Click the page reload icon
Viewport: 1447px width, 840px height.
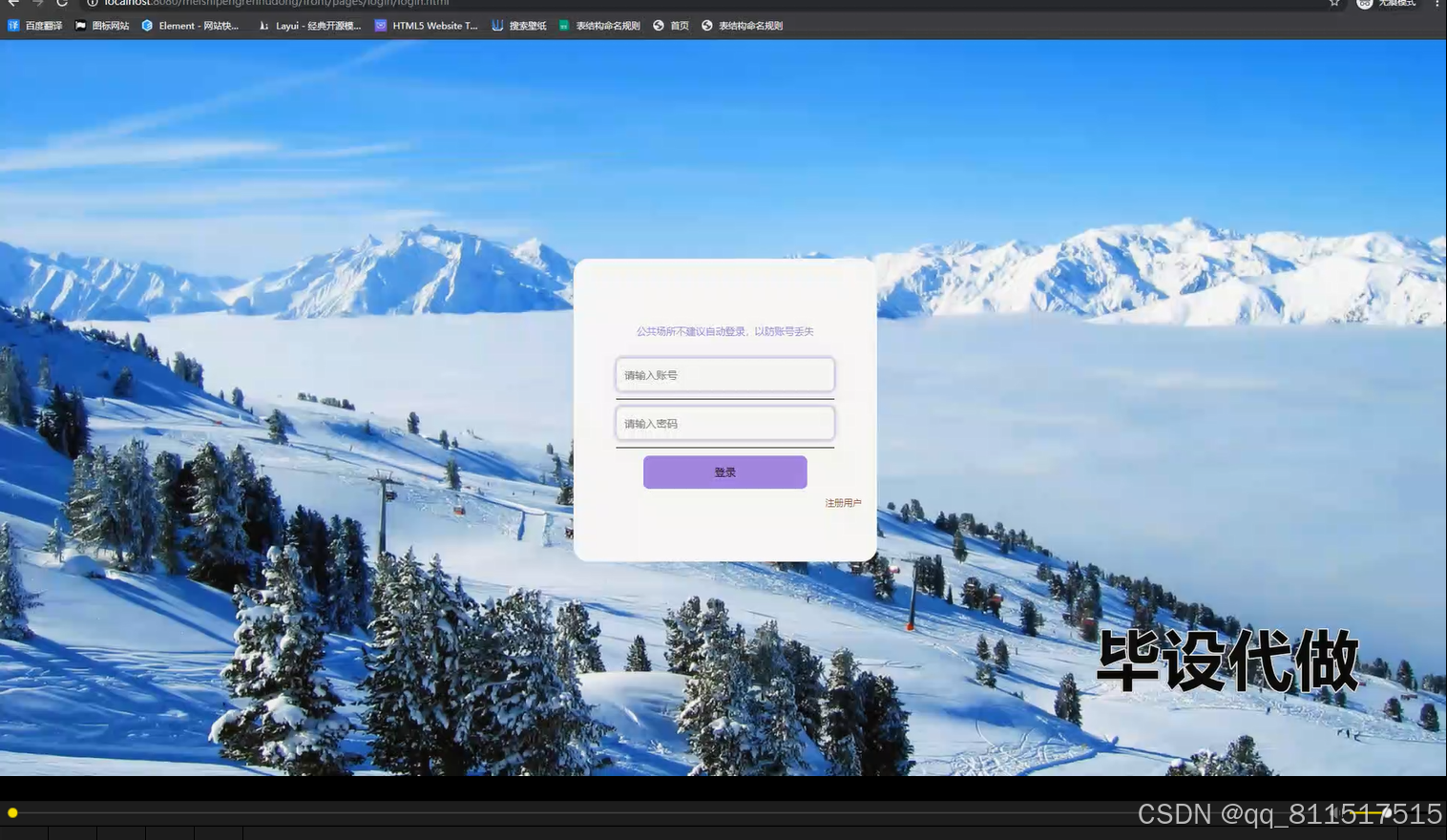[x=62, y=3]
